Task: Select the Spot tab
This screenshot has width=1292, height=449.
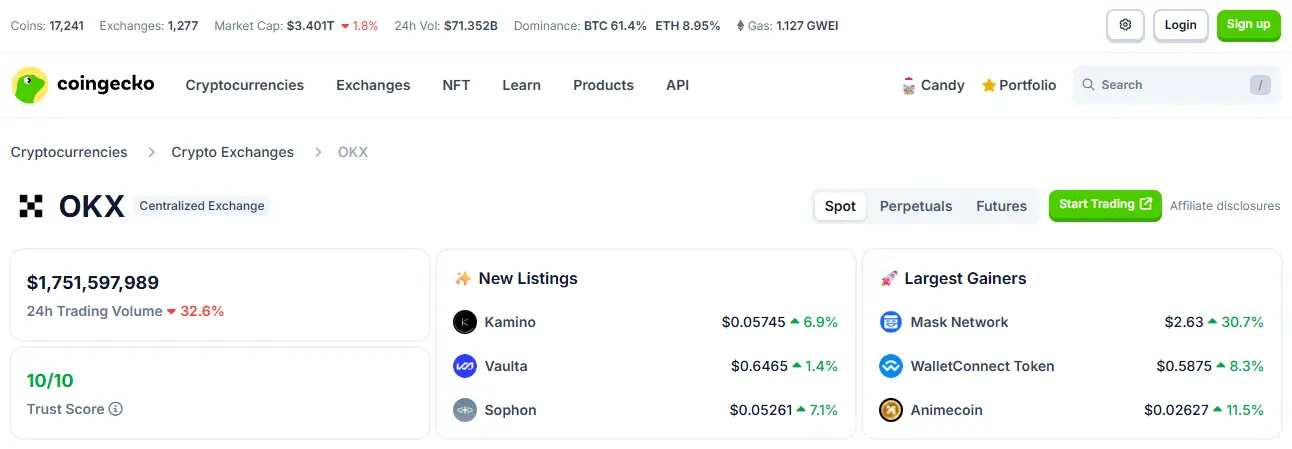Action: coord(840,206)
